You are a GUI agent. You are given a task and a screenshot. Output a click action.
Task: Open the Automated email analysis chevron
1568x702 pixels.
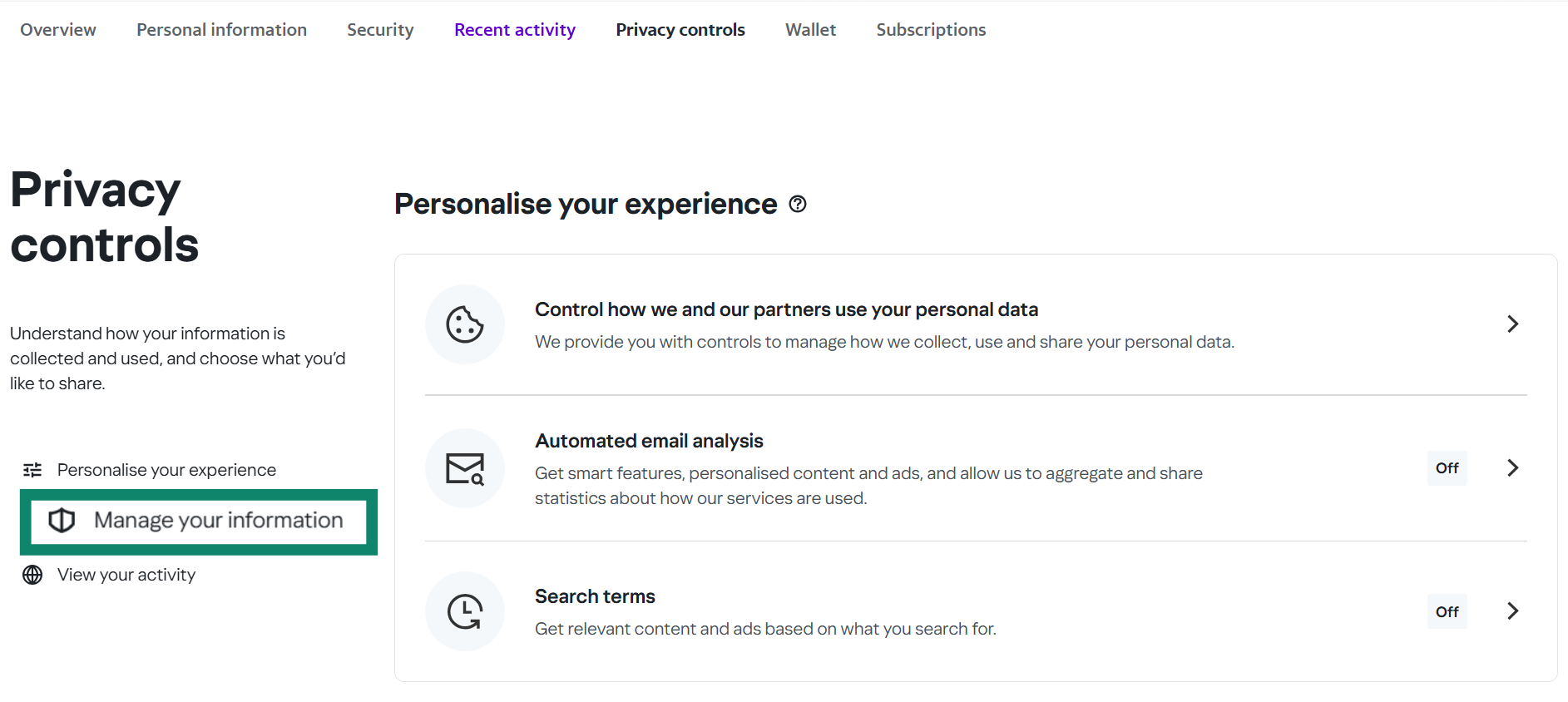(x=1512, y=467)
